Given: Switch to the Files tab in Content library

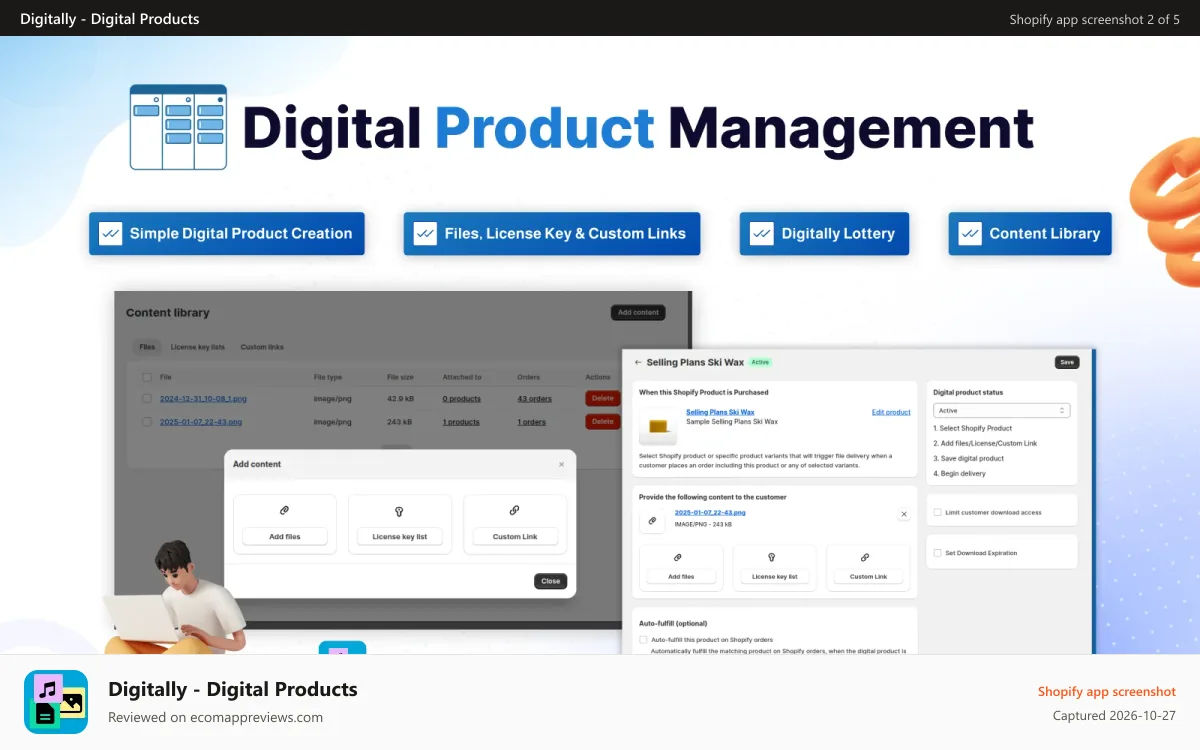Looking at the screenshot, I should click(x=147, y=347).
